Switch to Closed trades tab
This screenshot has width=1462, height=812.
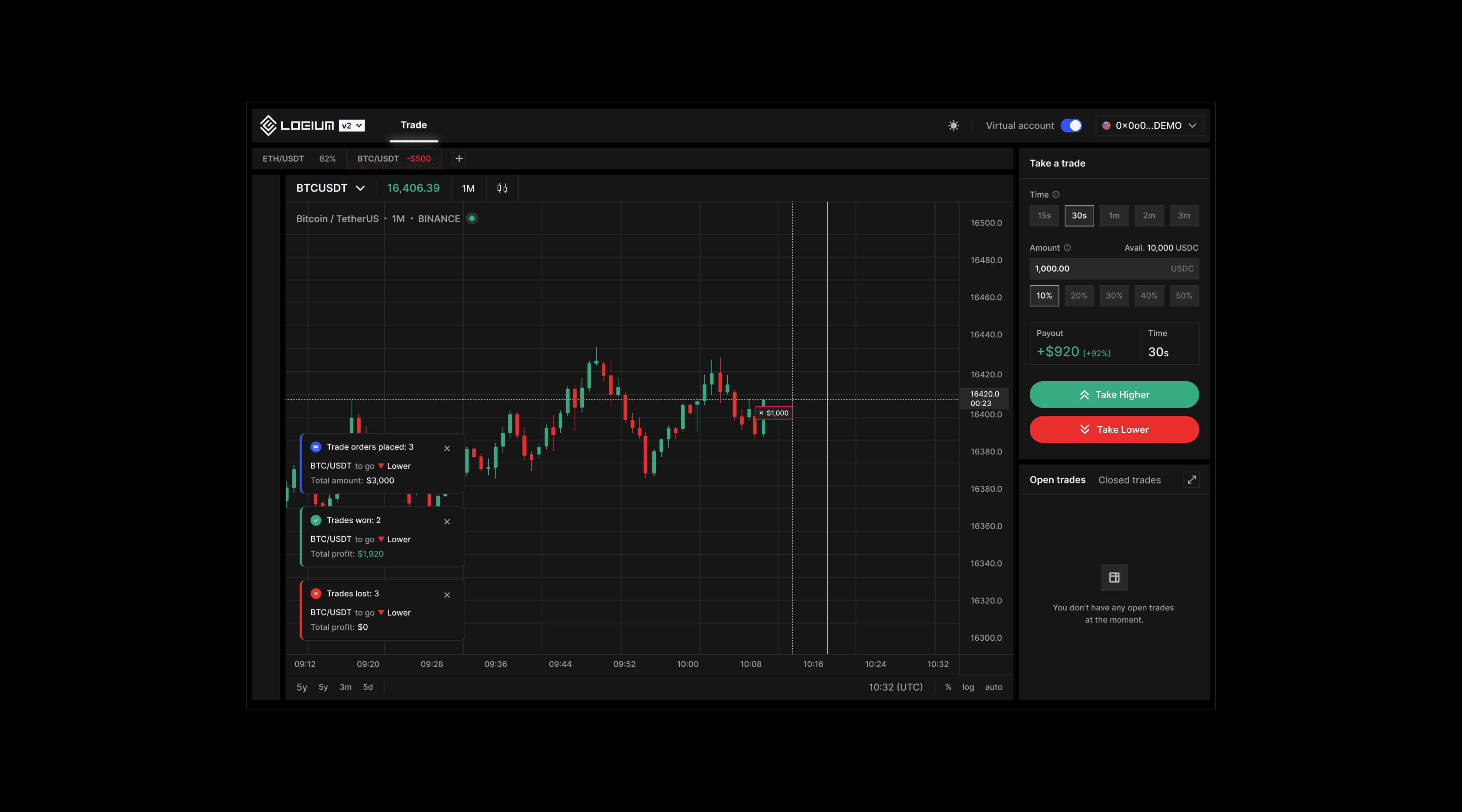point(1129,479)
